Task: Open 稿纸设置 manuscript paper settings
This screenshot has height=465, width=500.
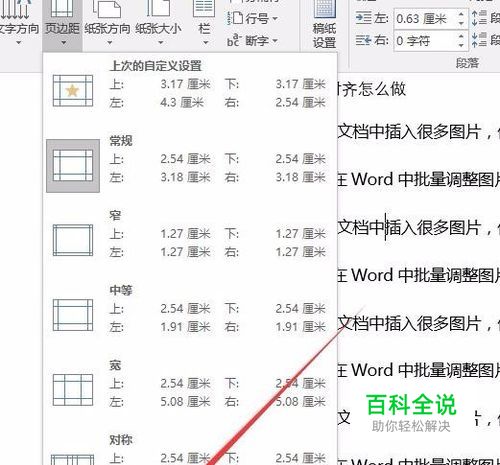Action: (324, 24)
